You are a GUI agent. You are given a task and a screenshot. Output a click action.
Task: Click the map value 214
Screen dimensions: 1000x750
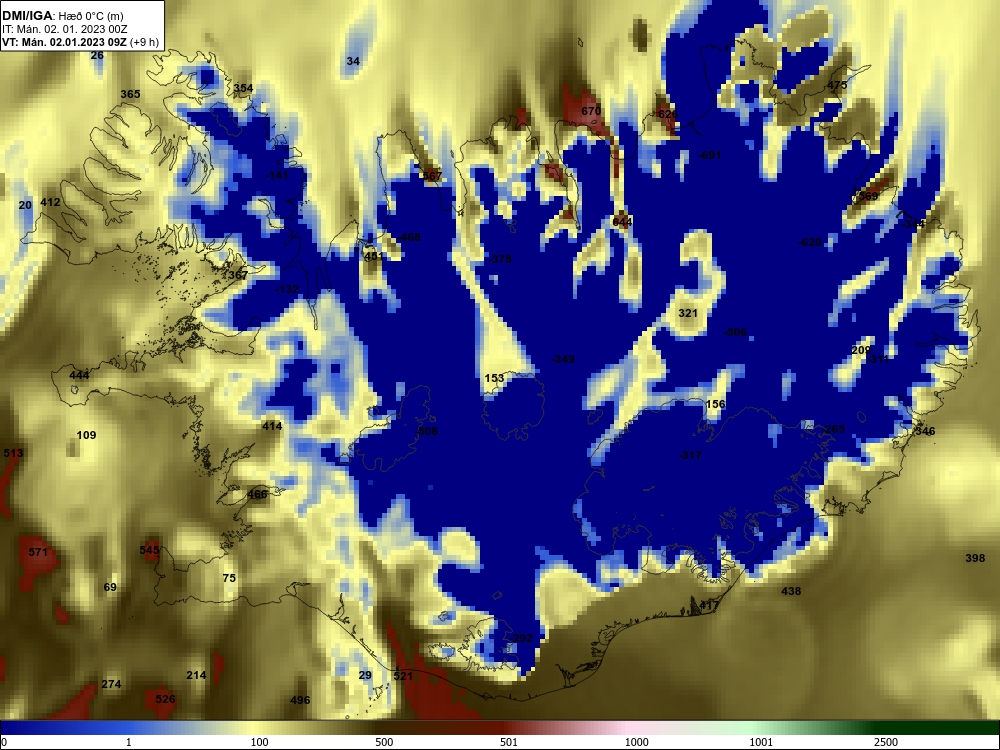(x=196, y=675)
